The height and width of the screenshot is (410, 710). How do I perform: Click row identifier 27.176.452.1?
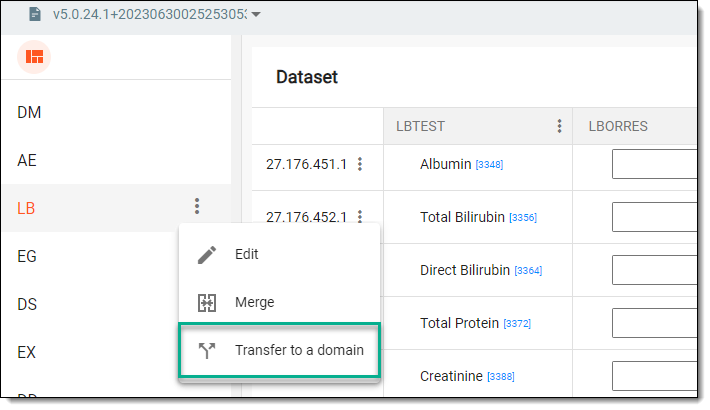click(306, 217)
